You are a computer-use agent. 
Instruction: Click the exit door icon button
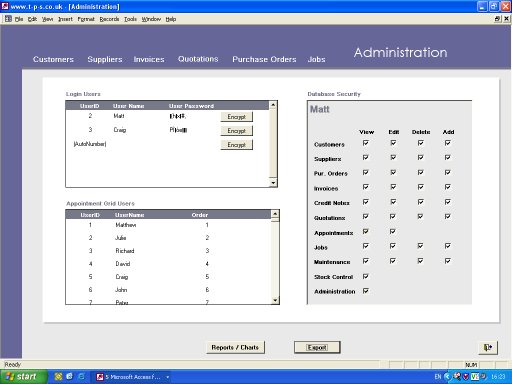(x=488, y=347)
